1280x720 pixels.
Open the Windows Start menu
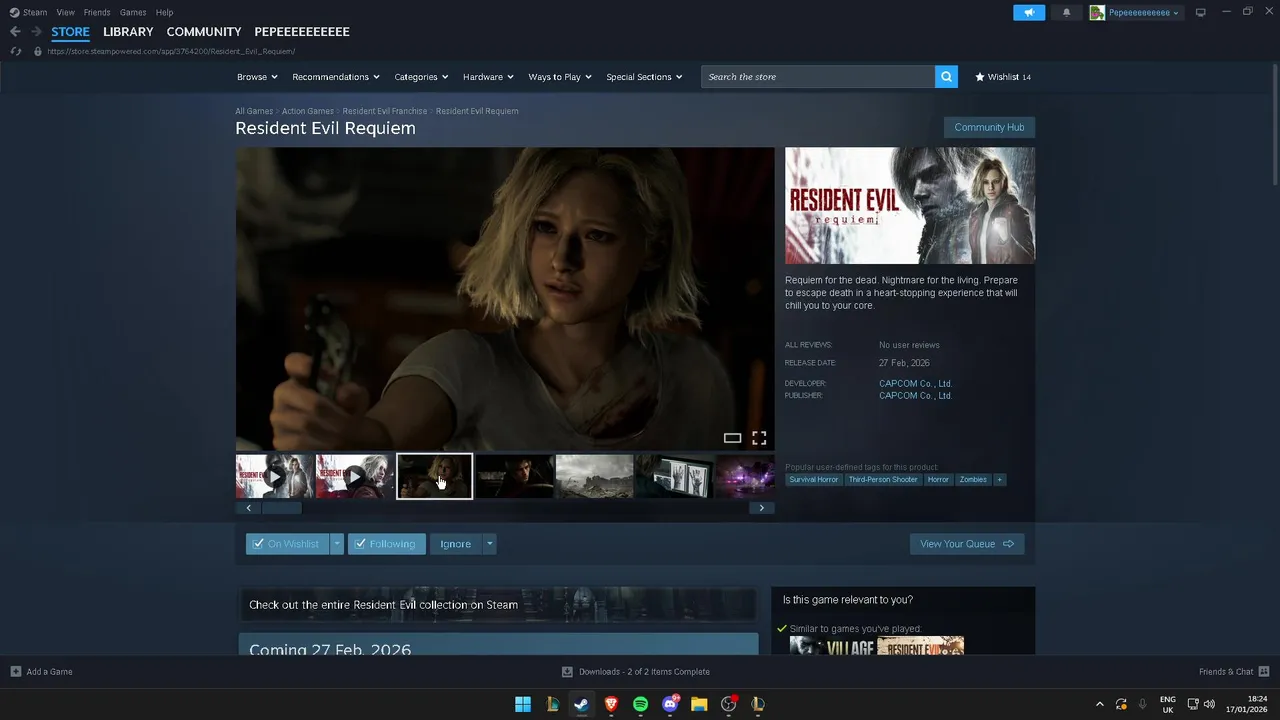click(x=522, y=704)
